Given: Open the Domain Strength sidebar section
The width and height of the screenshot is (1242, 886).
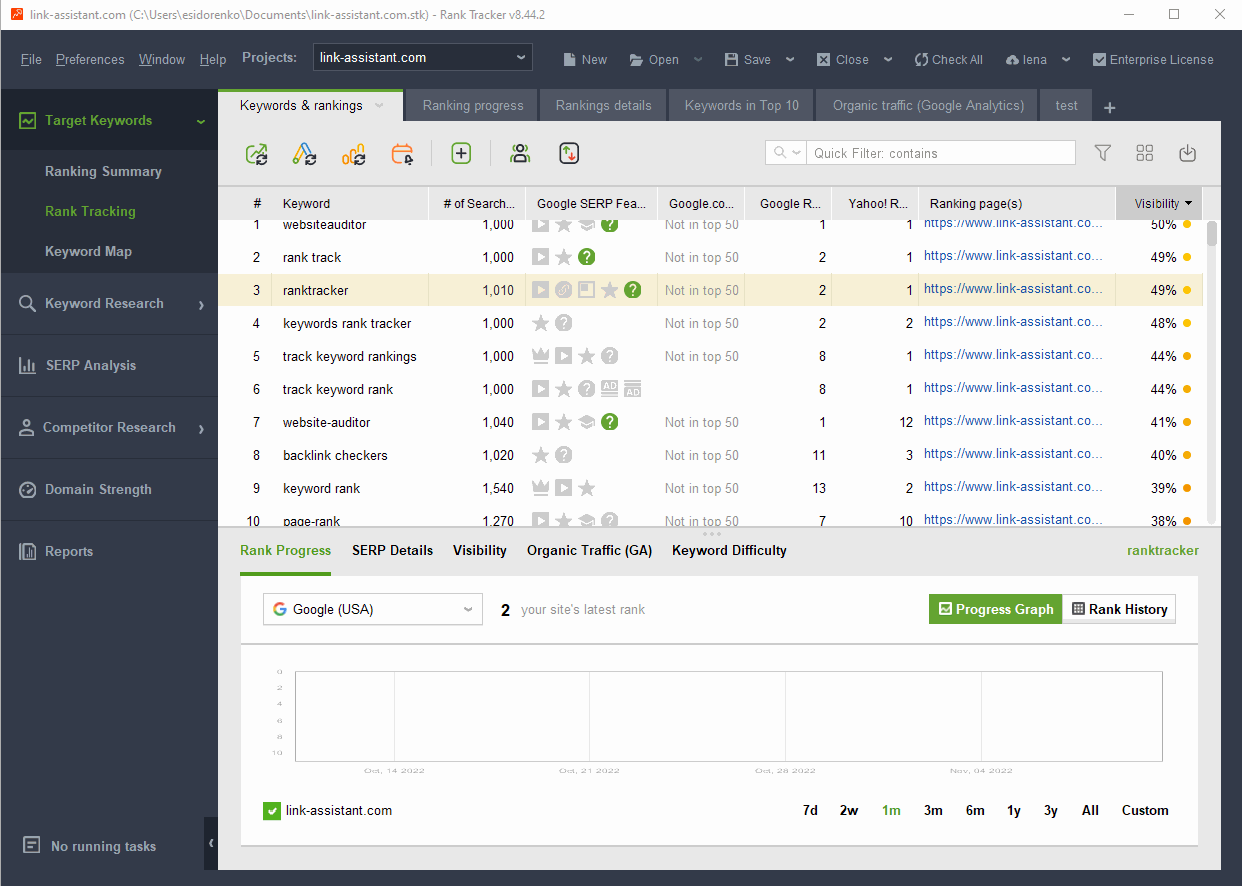Looking at the screenshot, I should coord(109,489).
